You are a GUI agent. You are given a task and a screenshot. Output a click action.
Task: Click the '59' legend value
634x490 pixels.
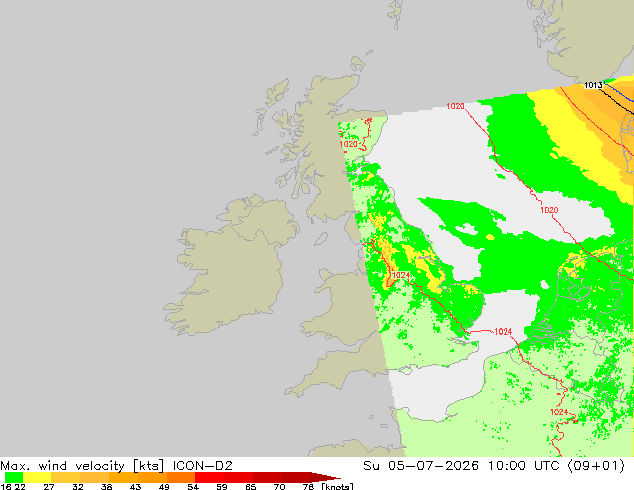[222, 486]
